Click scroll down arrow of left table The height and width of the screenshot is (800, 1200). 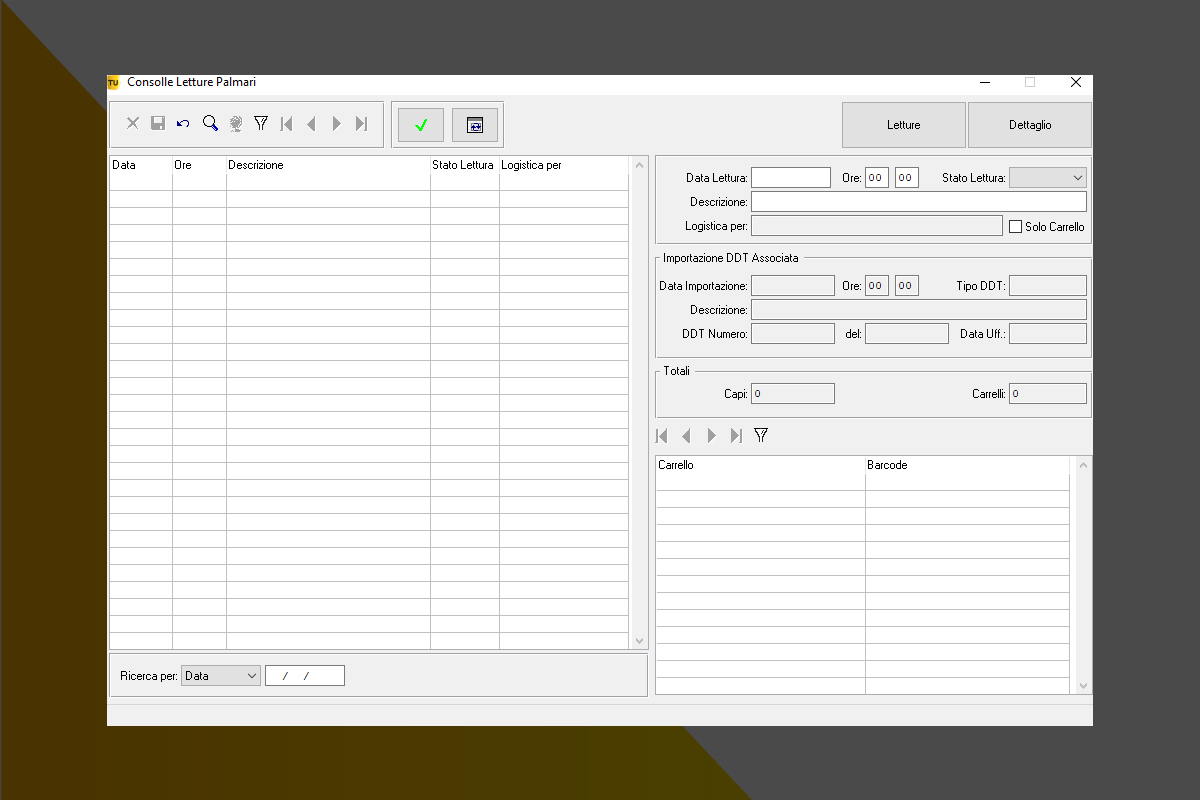click(x=640, y=640)
